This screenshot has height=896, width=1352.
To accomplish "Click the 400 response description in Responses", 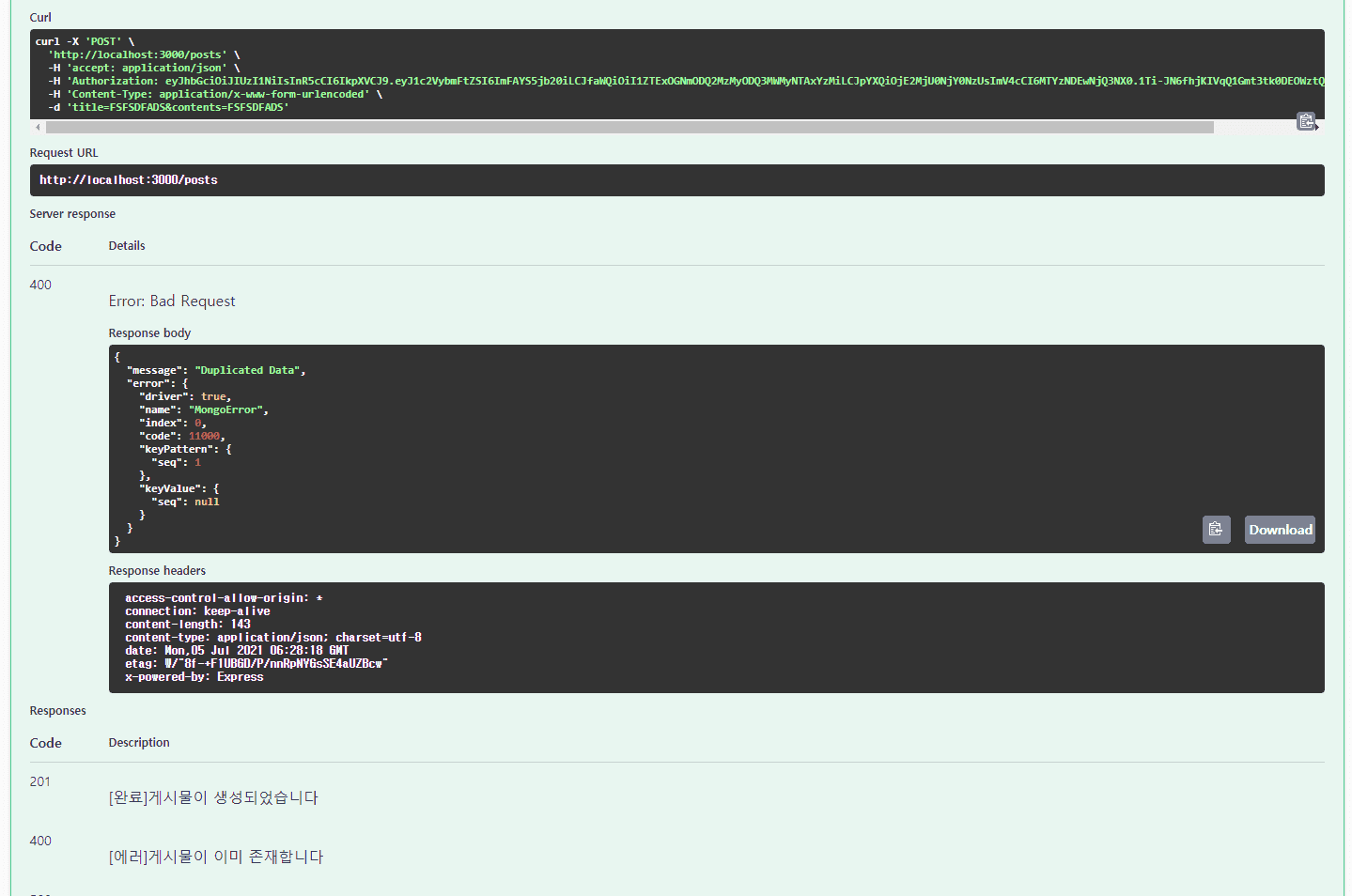I will click(216, 857).
